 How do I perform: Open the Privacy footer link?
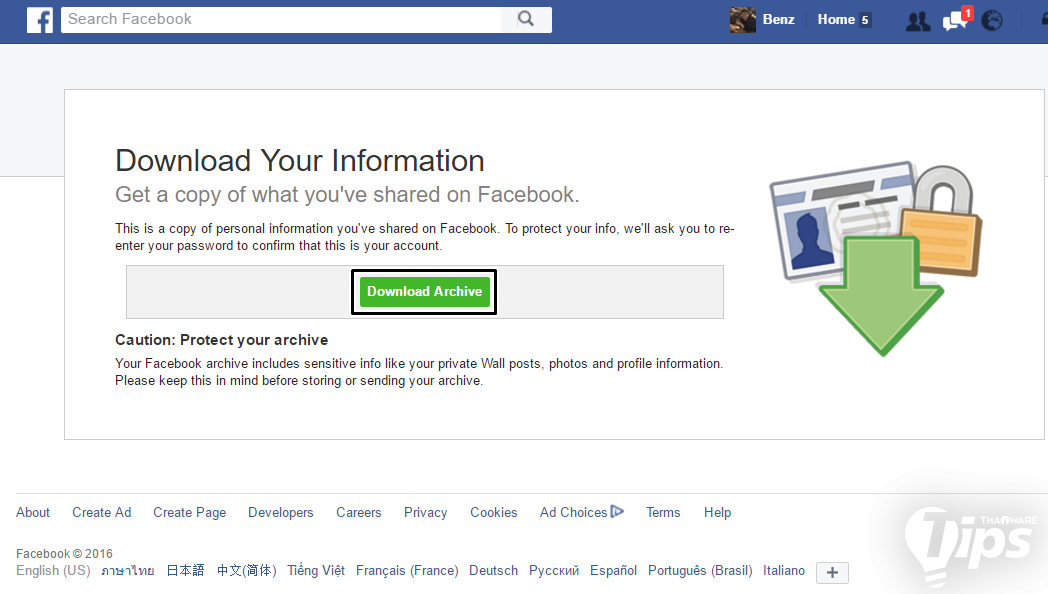[x=426, y=512]
